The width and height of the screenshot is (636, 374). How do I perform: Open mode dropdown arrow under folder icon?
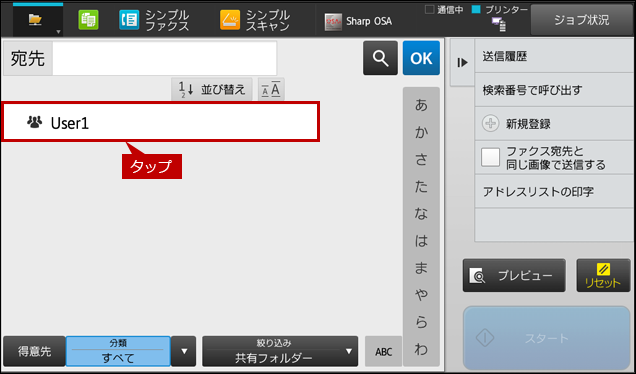tap(58, 32)
